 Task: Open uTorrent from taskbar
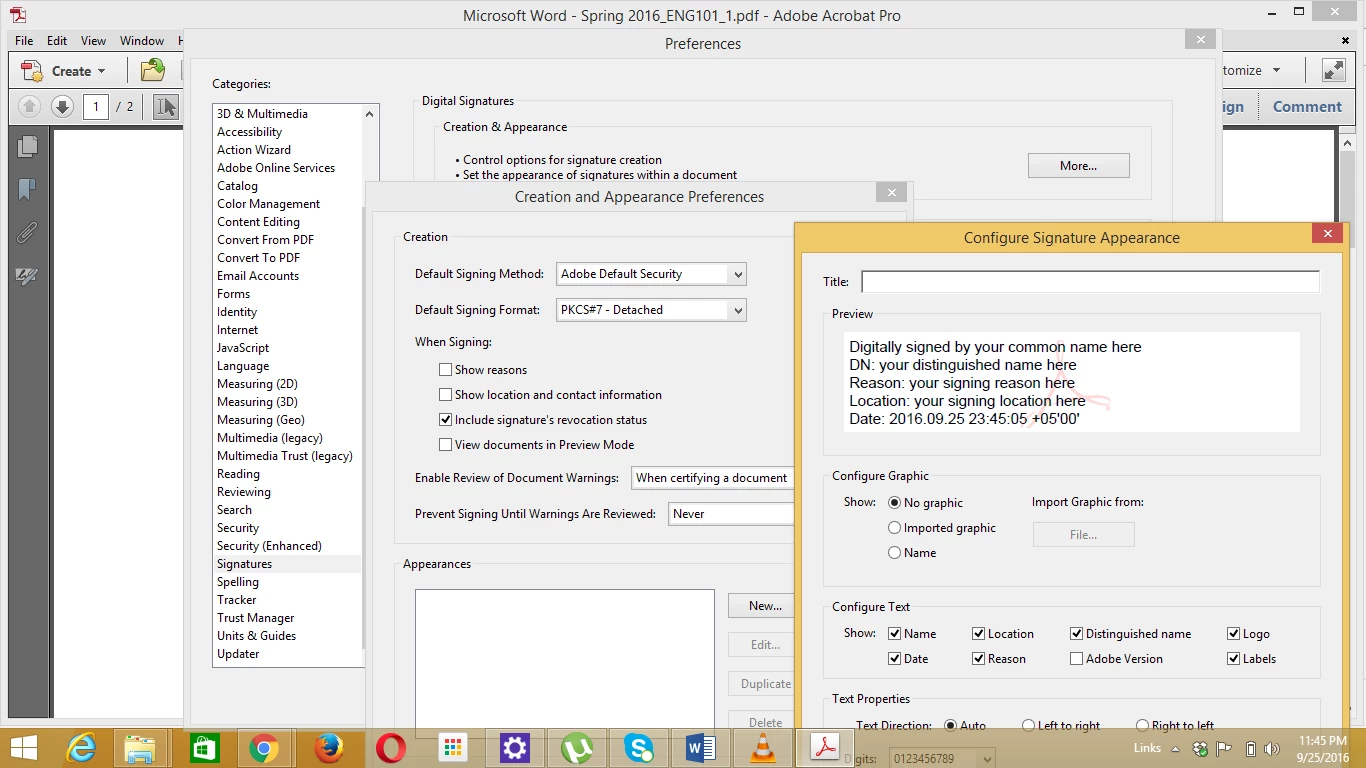pyautogui.click(x=577, y=748)
